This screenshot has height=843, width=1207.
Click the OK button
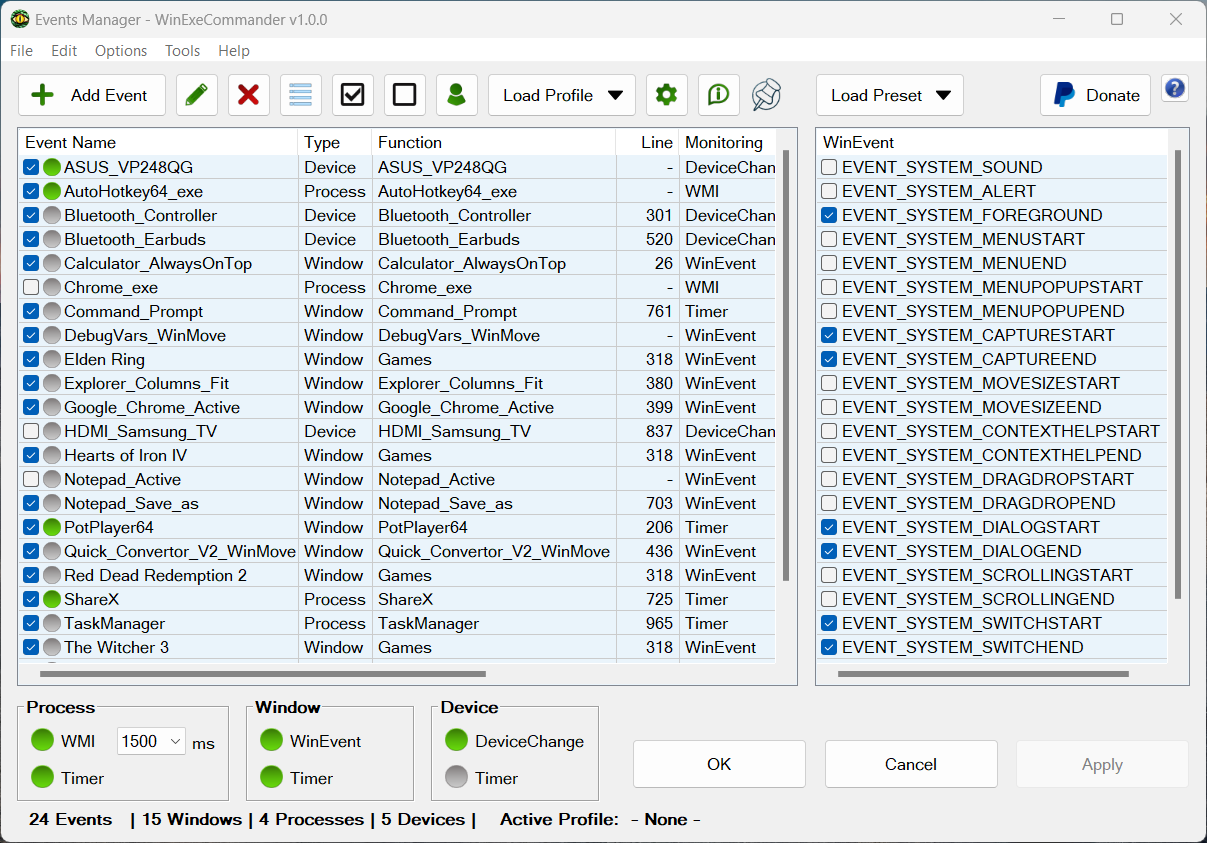click(719, 764)
